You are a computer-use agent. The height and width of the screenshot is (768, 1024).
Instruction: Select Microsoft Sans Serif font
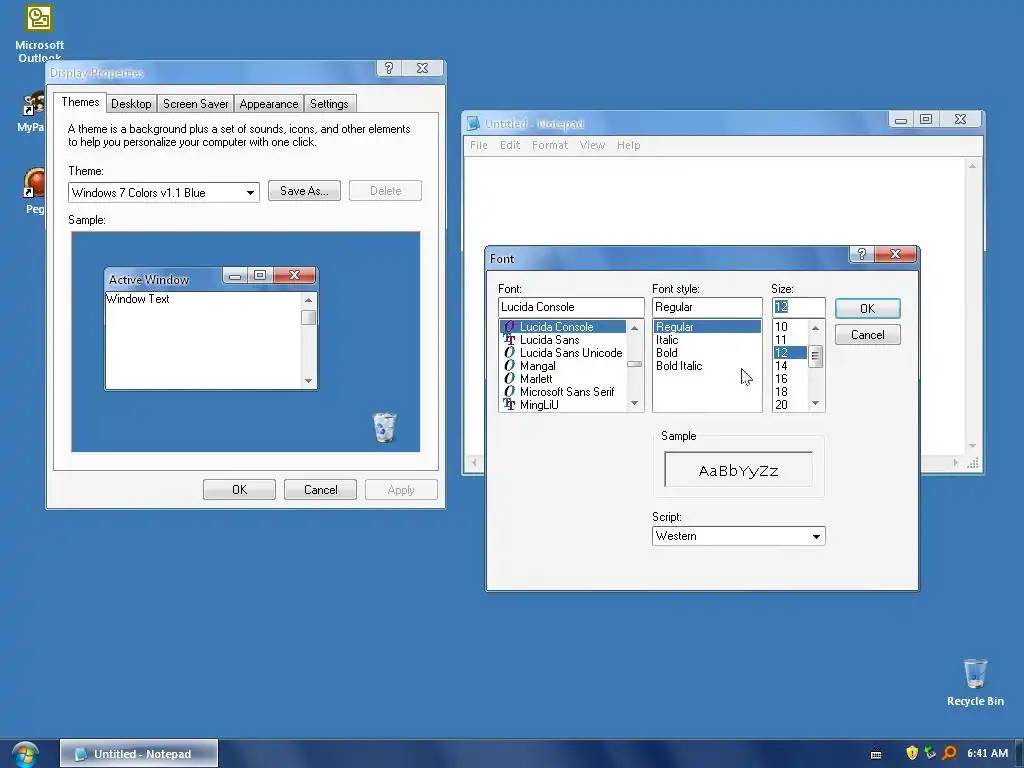point(563,392)
